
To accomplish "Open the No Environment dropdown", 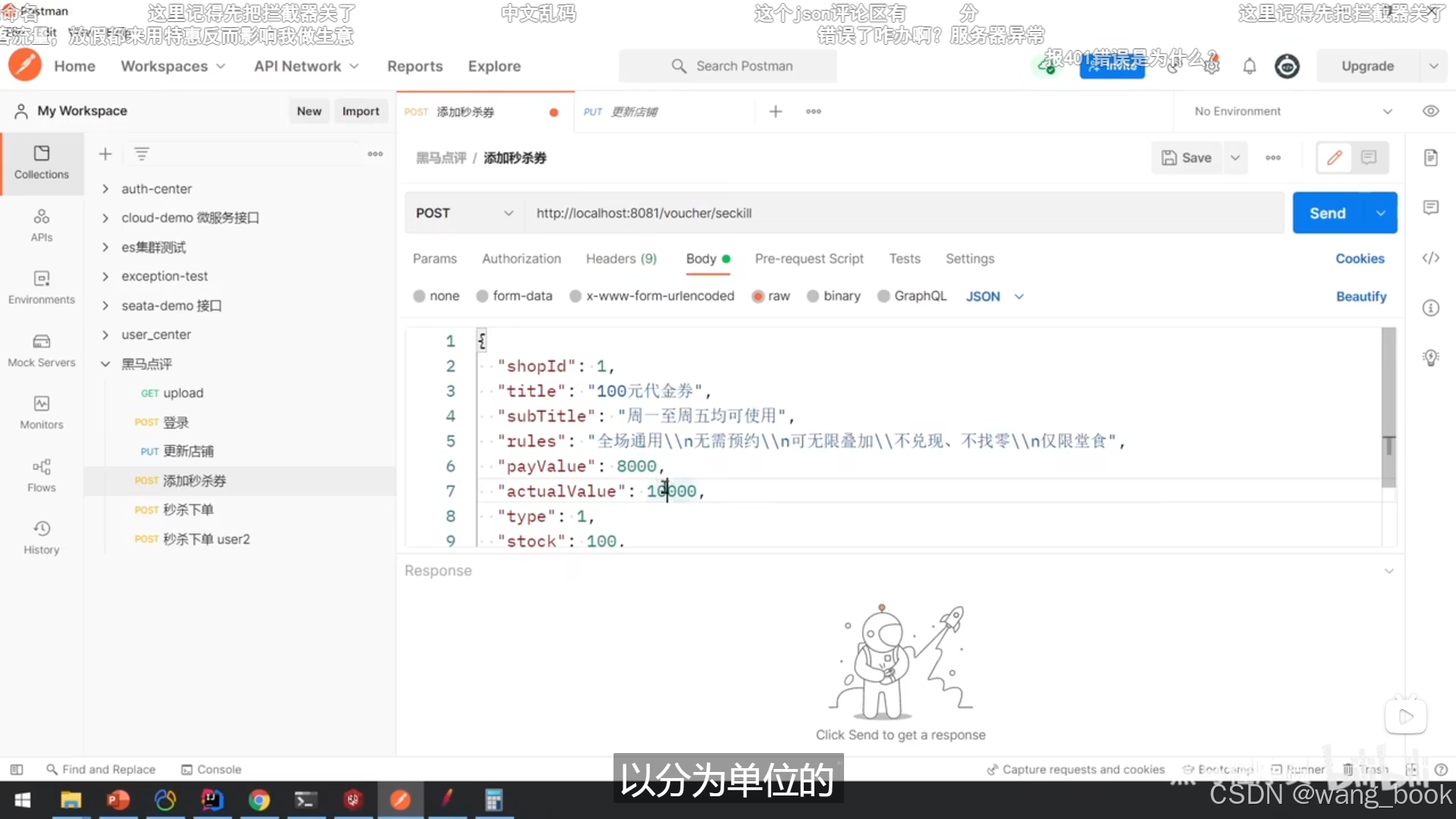I will 1289,111.
